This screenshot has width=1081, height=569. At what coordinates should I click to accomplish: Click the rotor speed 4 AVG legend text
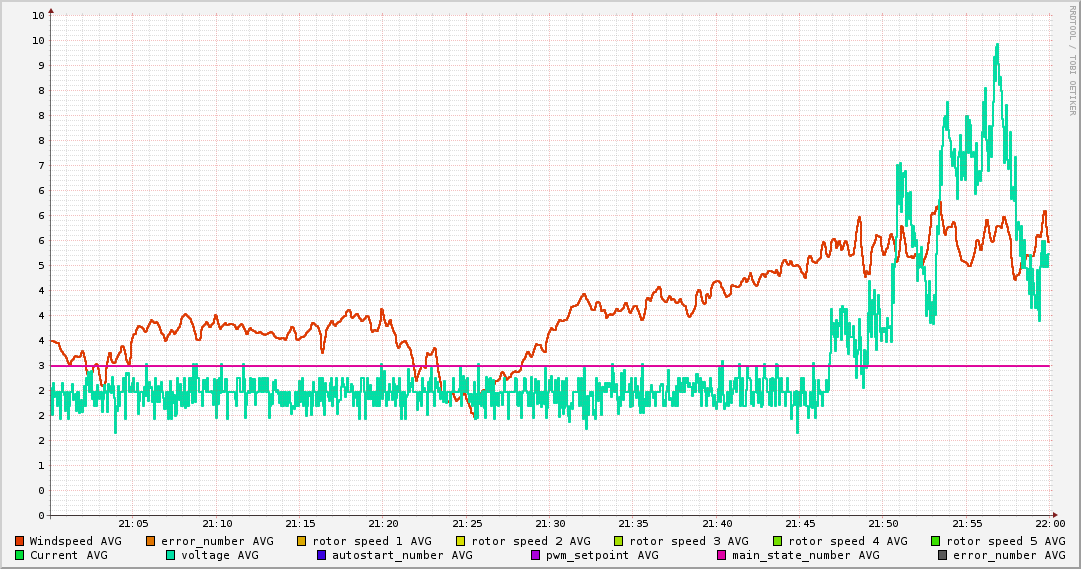[847, 541]
